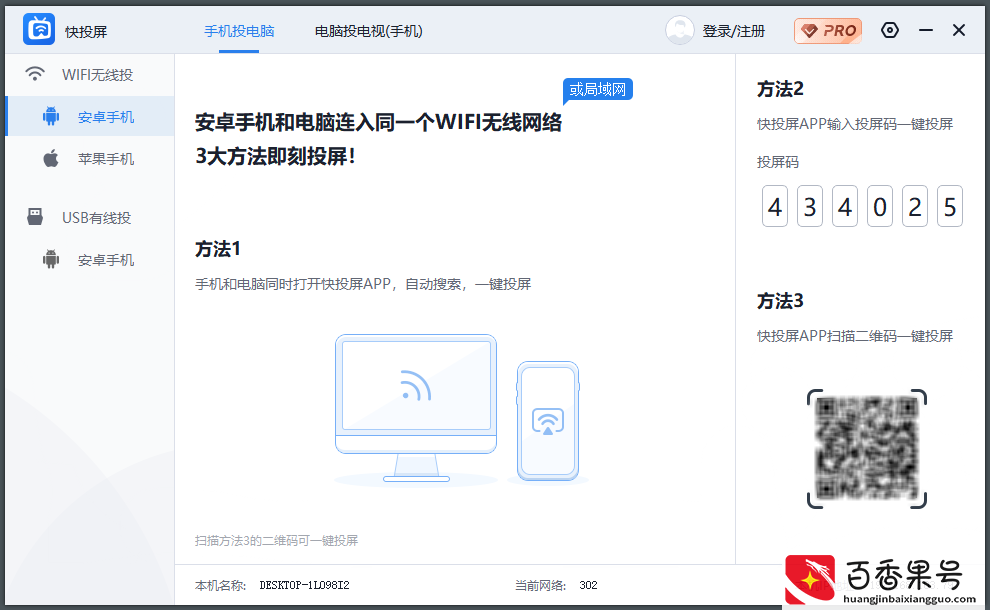
Task: Click the 方法3 heading
Action: 780,301
